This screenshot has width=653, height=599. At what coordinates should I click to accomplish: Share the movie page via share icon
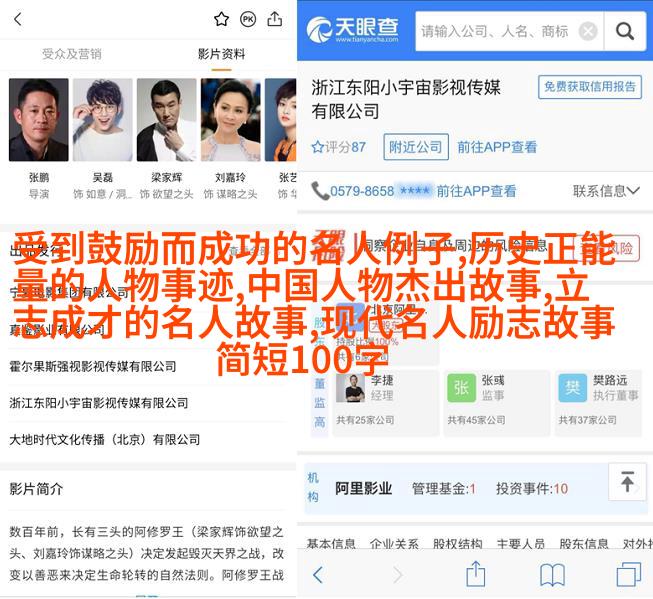tap(274, 19)
